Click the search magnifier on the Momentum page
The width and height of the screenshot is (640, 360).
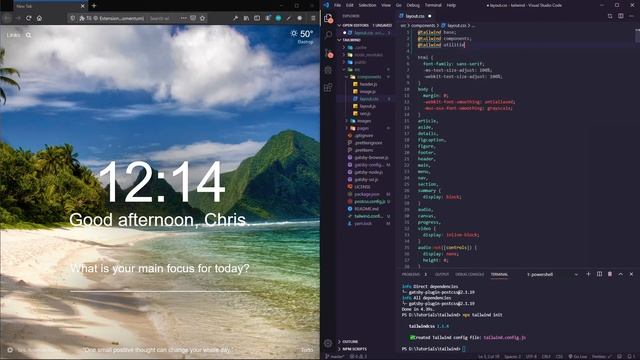pos(29,36)
